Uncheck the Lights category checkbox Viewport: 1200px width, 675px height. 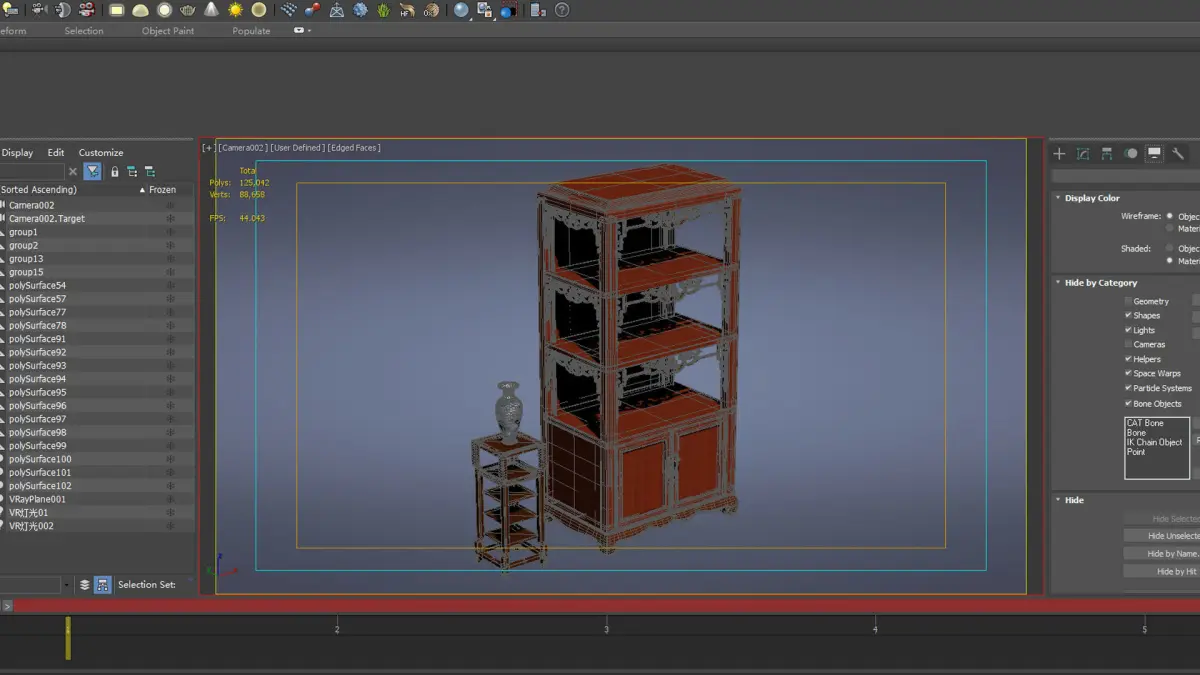coord(1128,330)
